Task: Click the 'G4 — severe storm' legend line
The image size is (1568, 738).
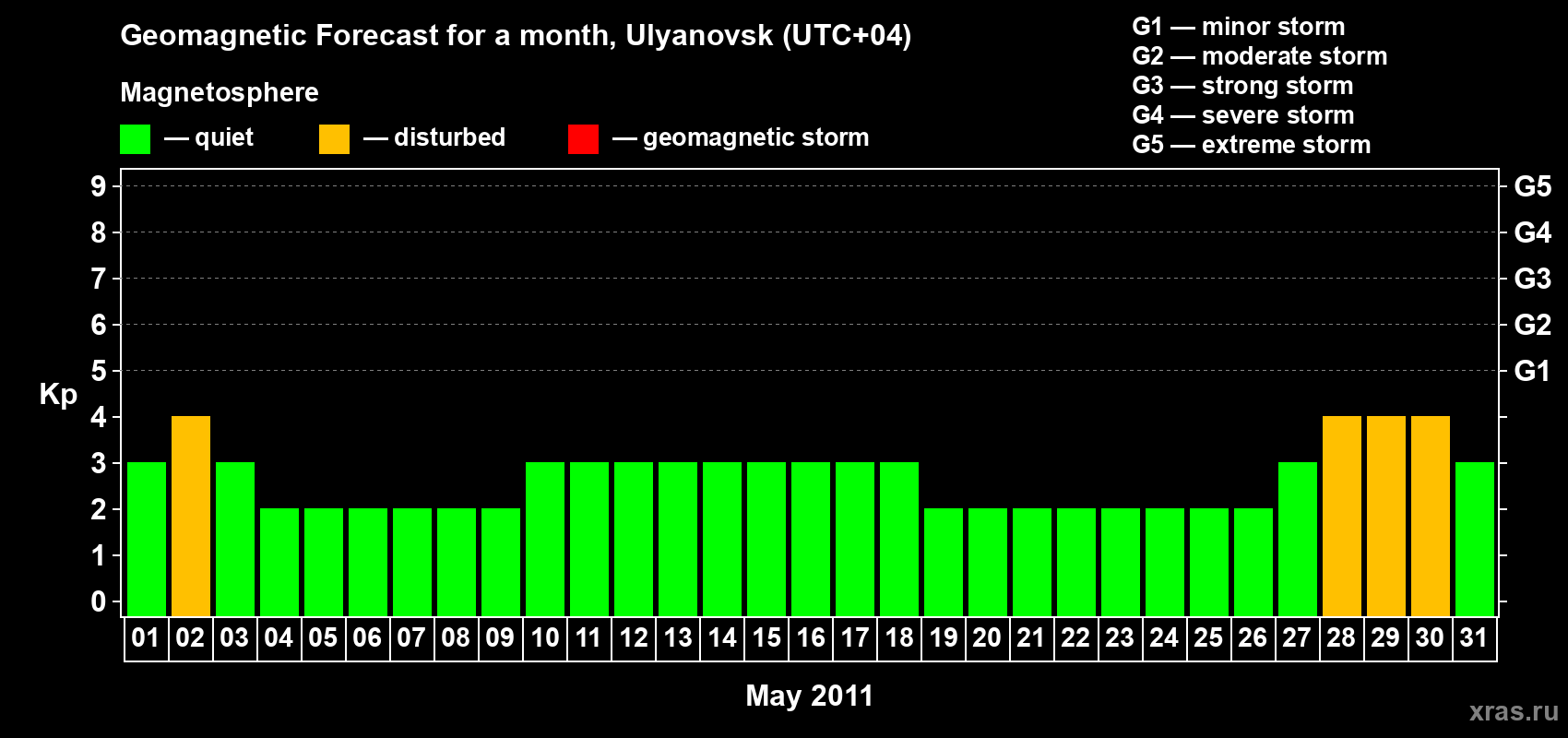Action: pyautogui.click(x=1243, y=115)
